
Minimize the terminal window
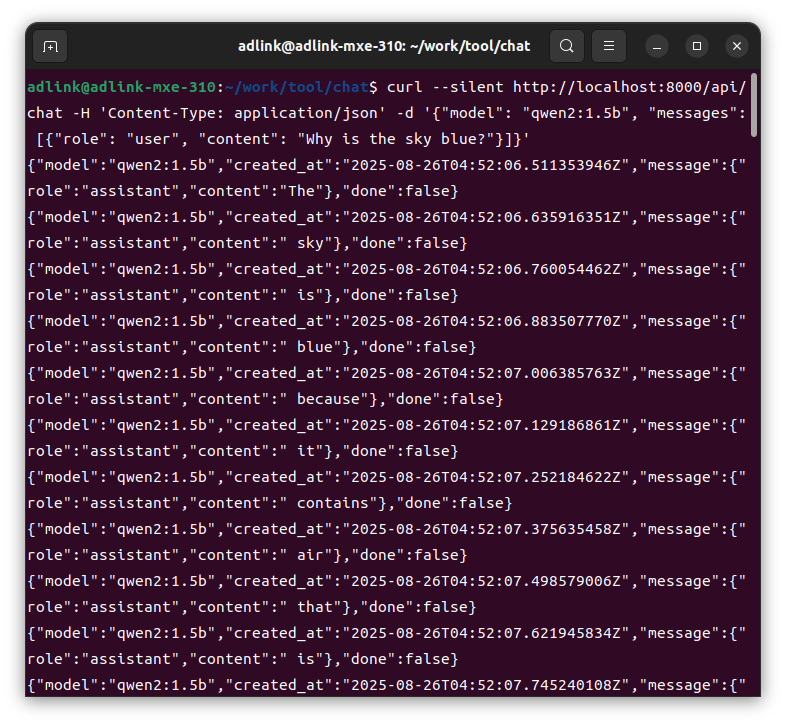tap(657, 46)
